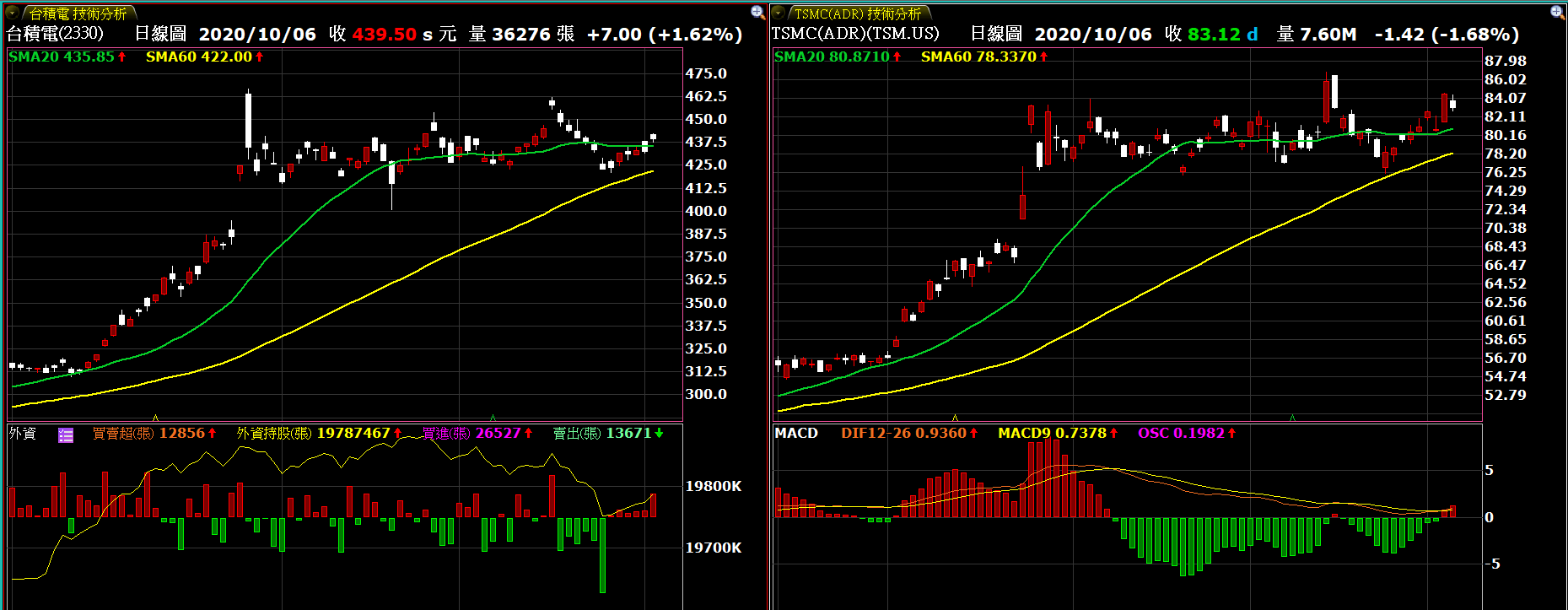
Task: Open the purple list settings icon beside 外資
Action: (x=66, y=435)
